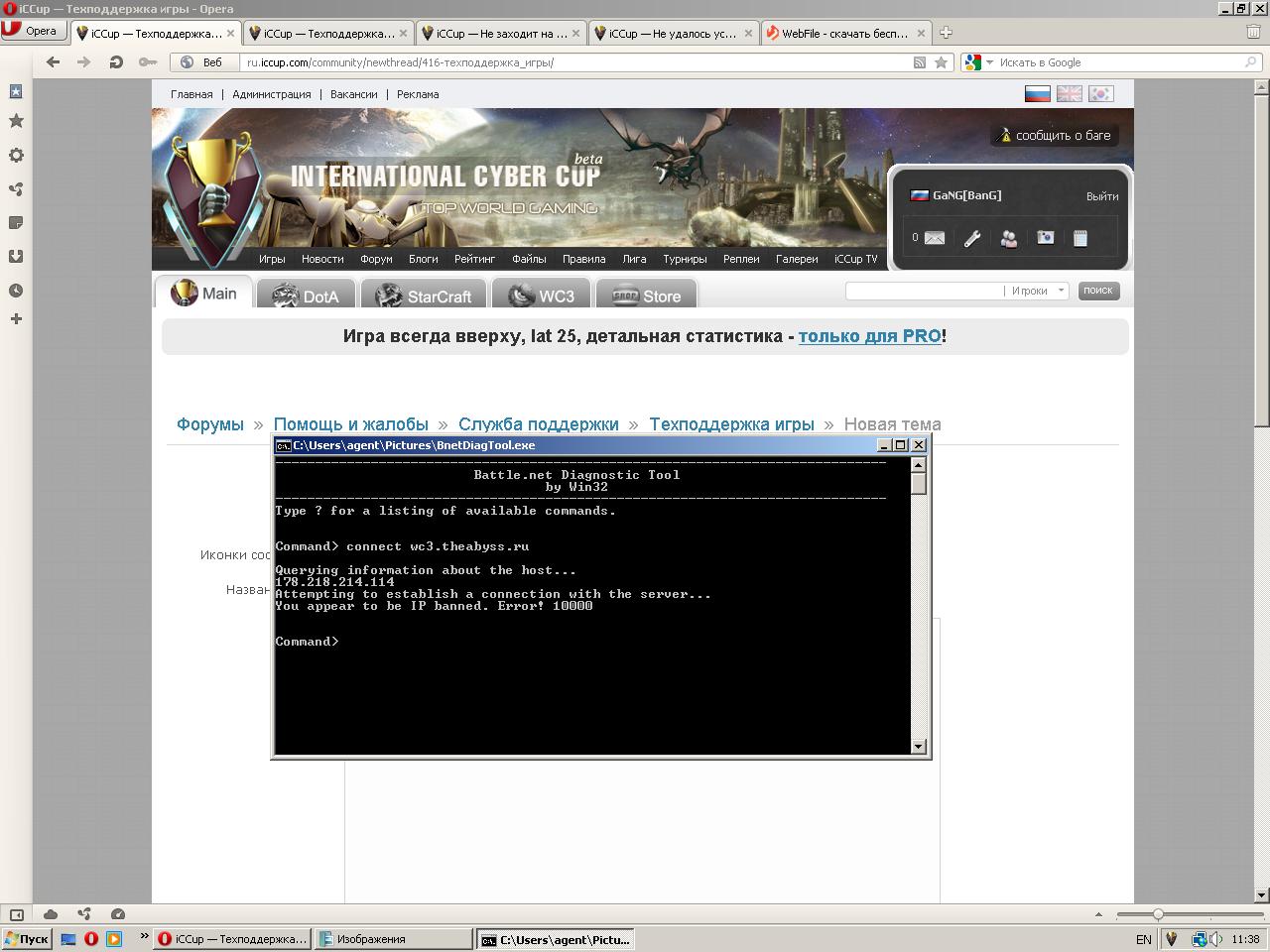Go to 'Помощь и жалобы' breadcrumb link

tap(351, 424)
